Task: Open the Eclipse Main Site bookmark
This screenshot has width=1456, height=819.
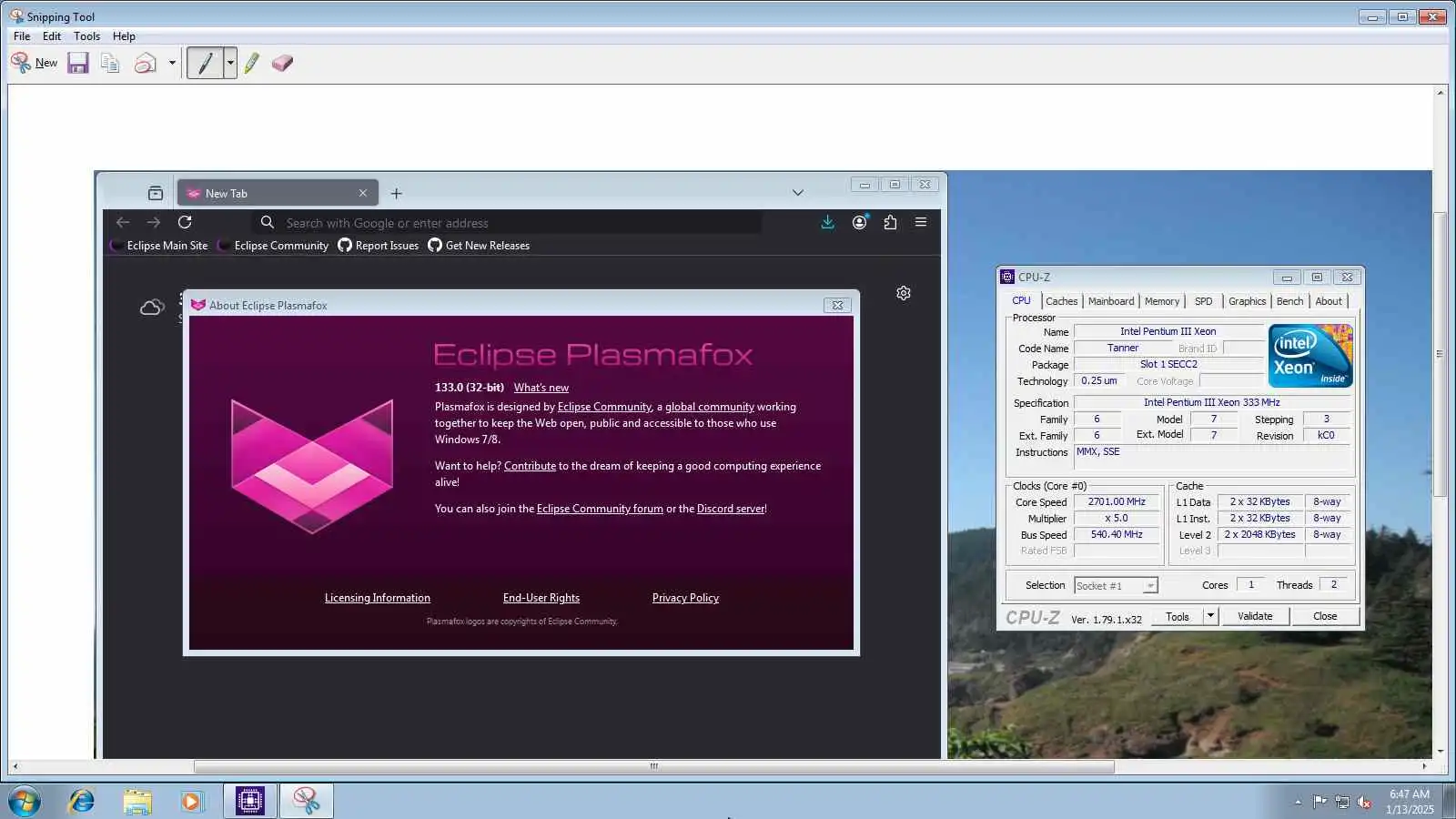Action: [x=159, y=246]
